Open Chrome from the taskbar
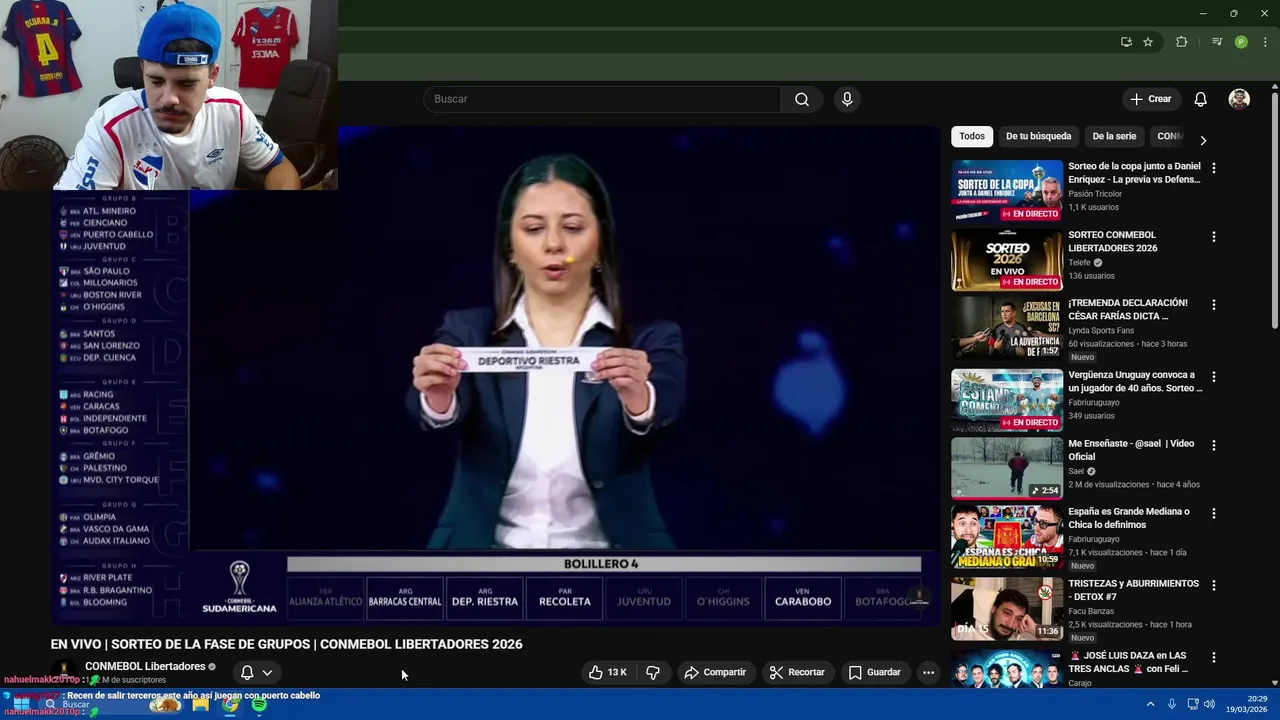Screen dimensions: 1280x720 (x=230, y=705)
